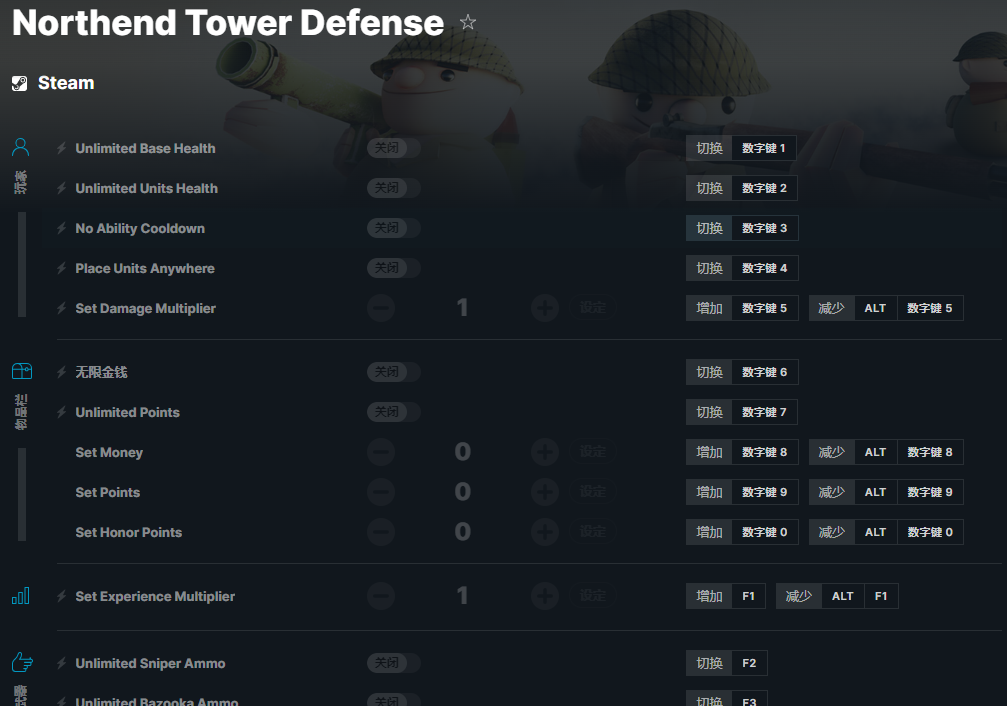Click 设定 button for Set Honor Points

pos(592,531)
